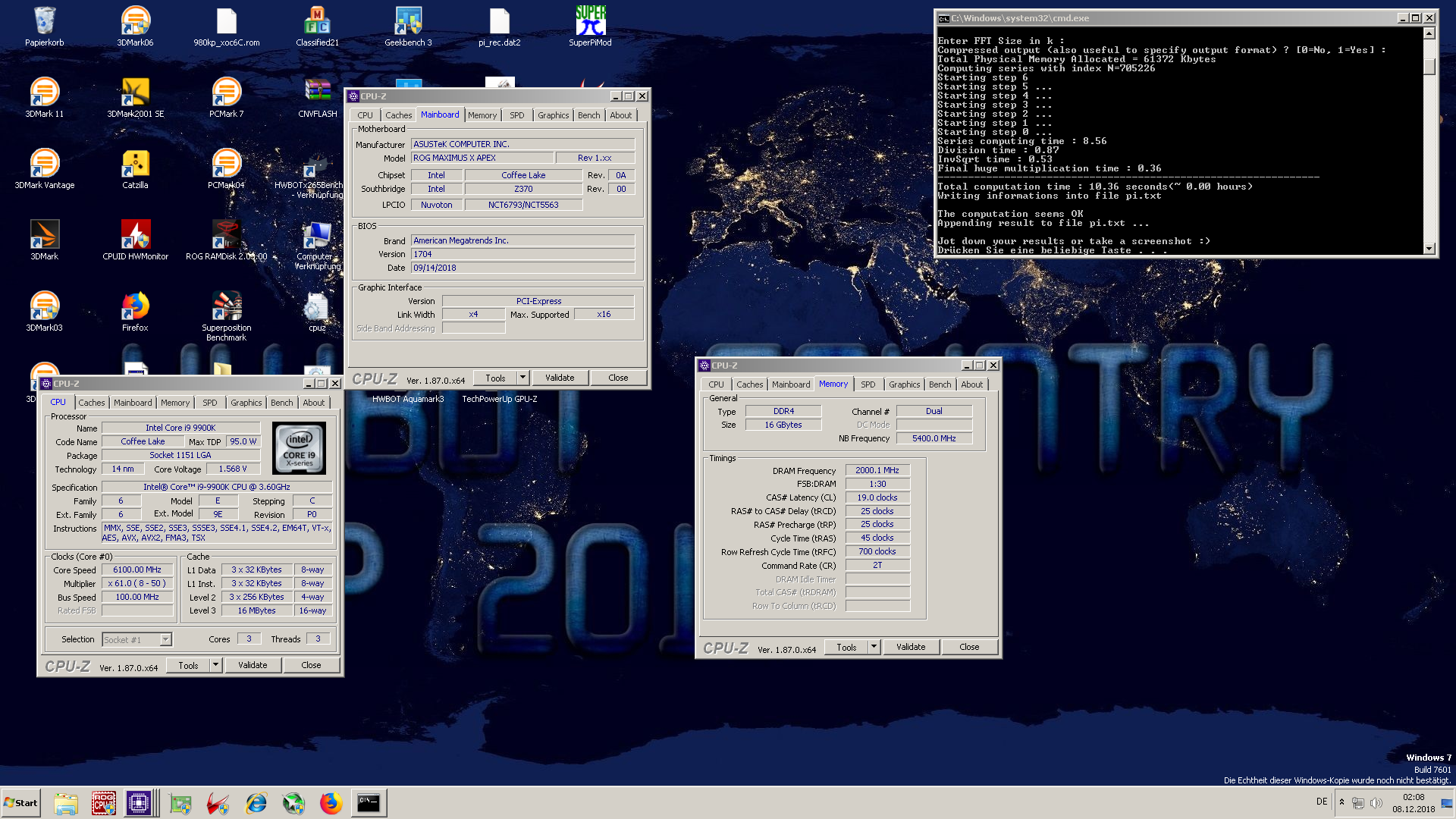Expand Tools arrow in Memory window
The image size is (1456, 819).
pyautogui.click(x=874, y=647)
